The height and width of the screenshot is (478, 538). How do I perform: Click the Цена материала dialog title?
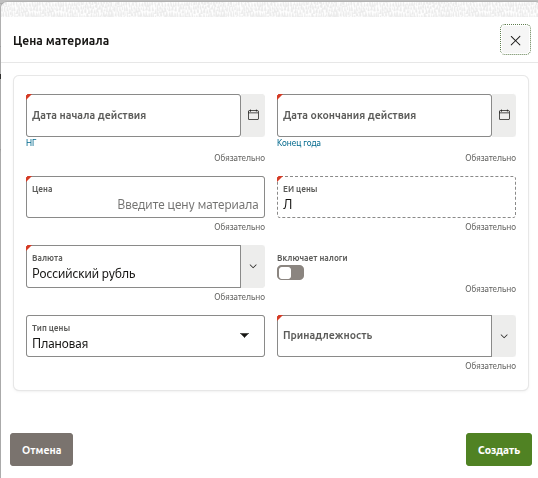point(61,41)
